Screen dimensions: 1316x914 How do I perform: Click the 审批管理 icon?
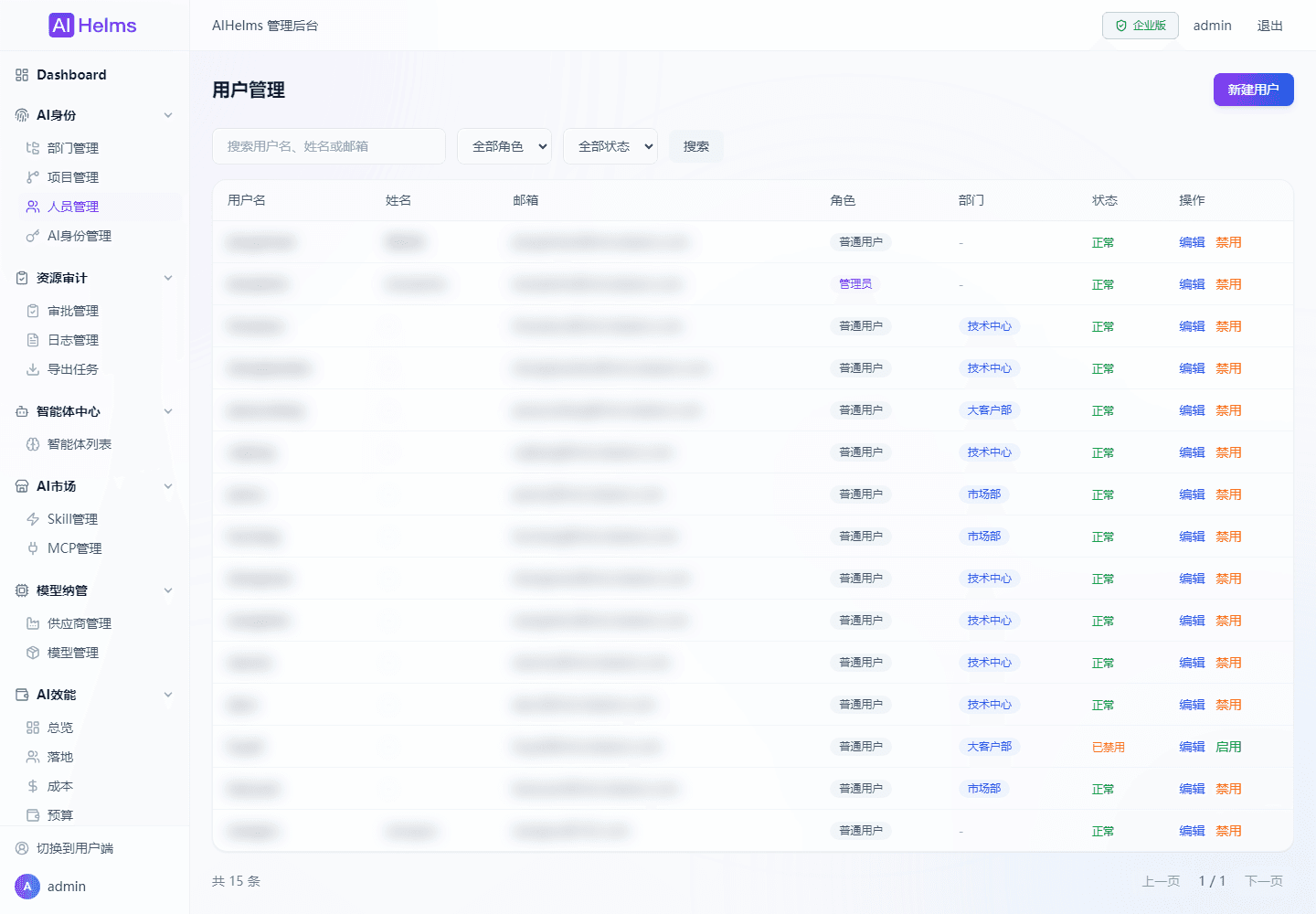tap(33, 311)
